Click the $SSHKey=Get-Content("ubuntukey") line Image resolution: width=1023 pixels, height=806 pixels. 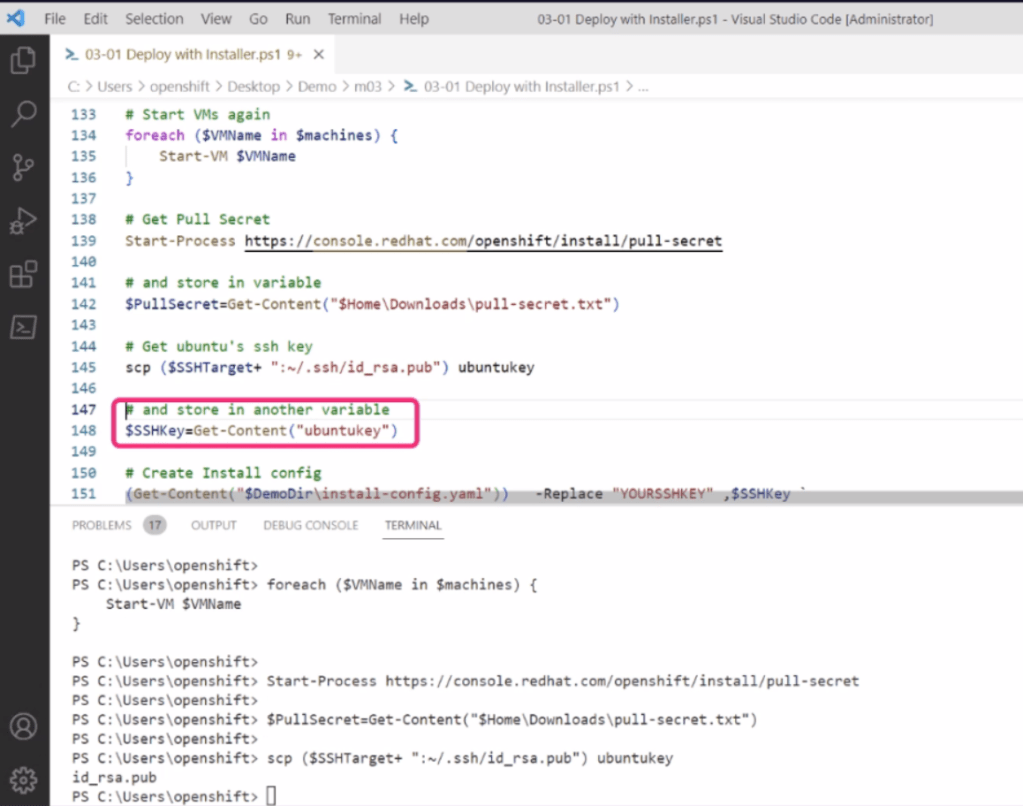pos(261,431)
